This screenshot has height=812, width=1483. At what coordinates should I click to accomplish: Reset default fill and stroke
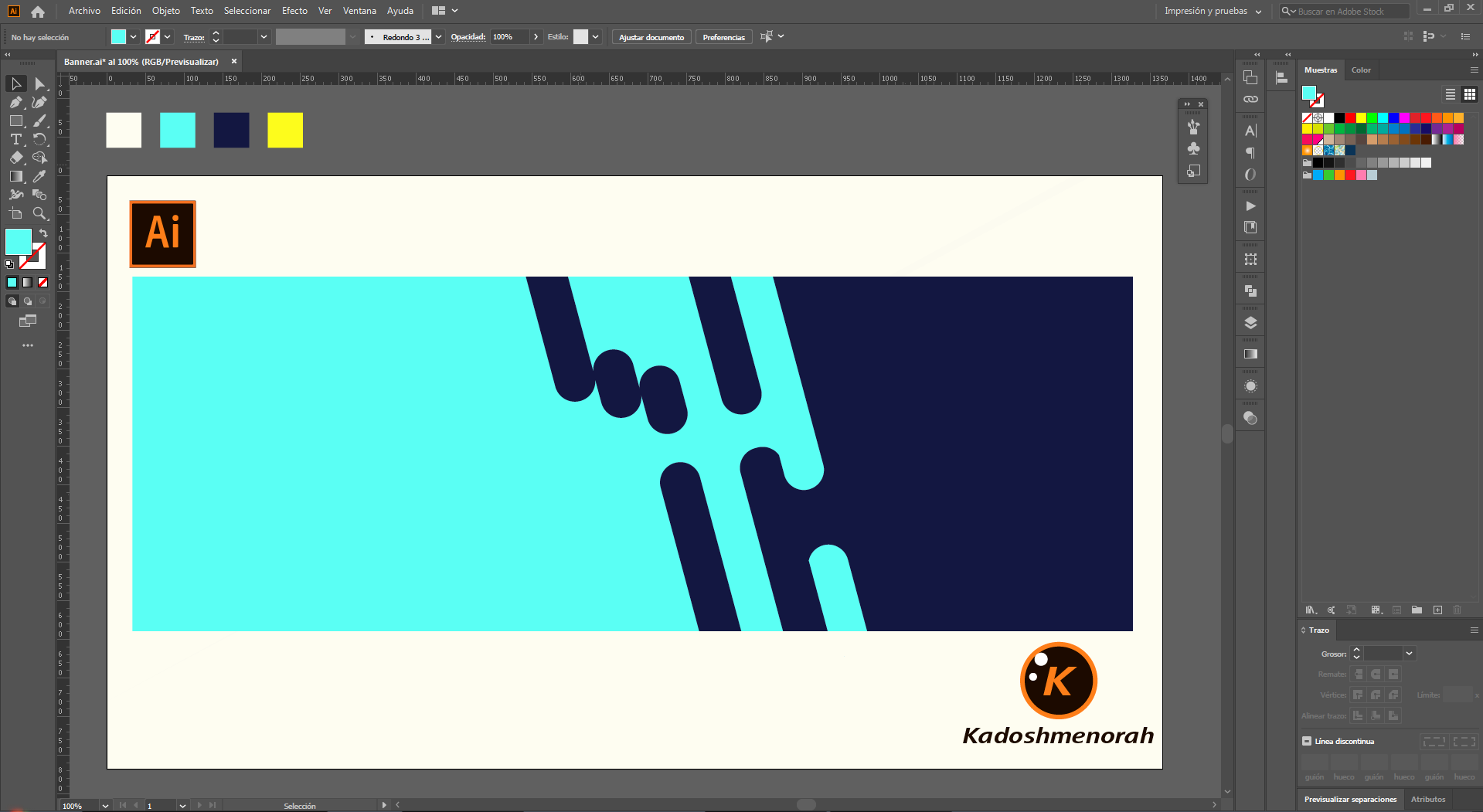[9, 264]
